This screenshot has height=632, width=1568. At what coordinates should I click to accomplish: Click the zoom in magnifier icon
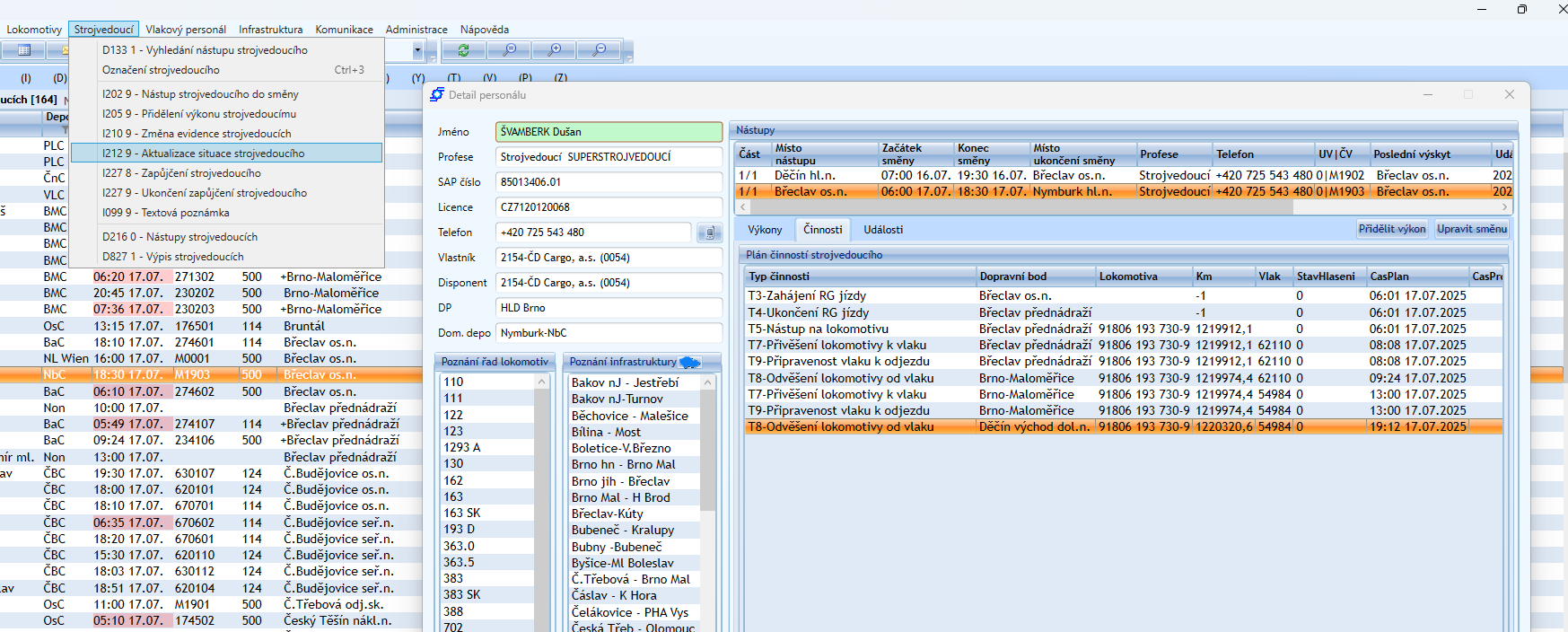pyautogui.click(x=555, y=50)
